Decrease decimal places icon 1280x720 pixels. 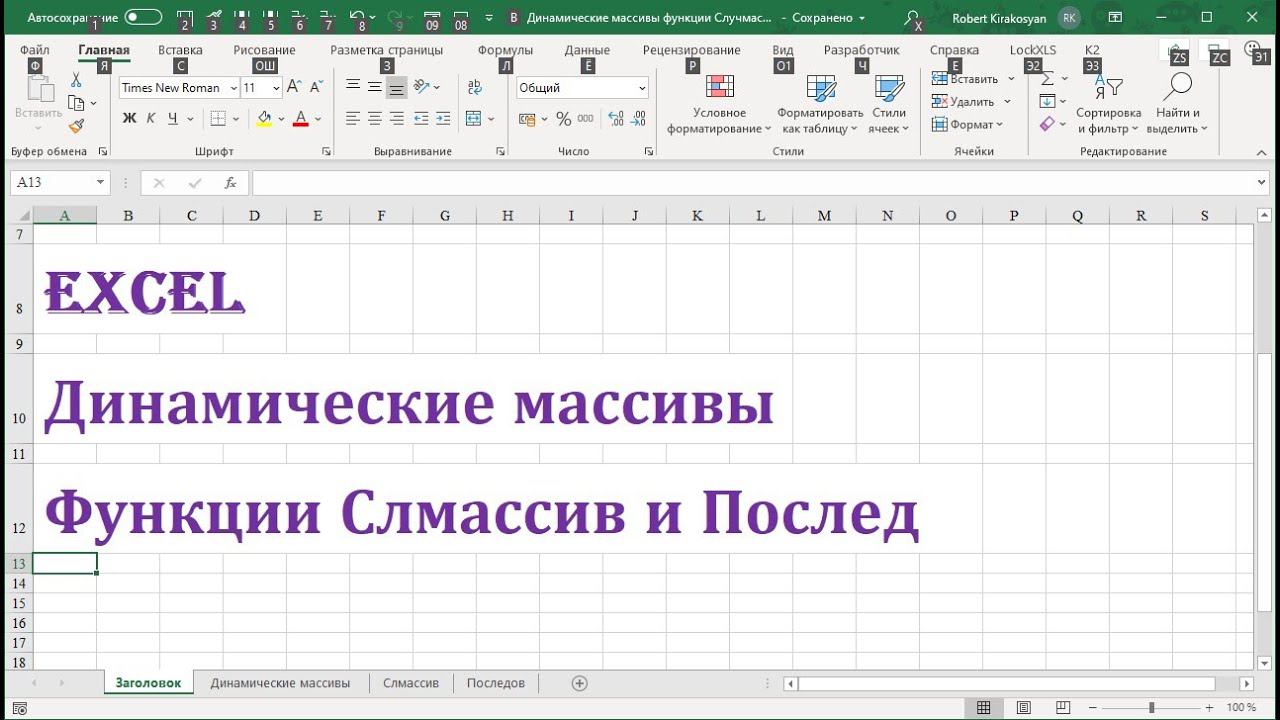click(x=638, y=119)
